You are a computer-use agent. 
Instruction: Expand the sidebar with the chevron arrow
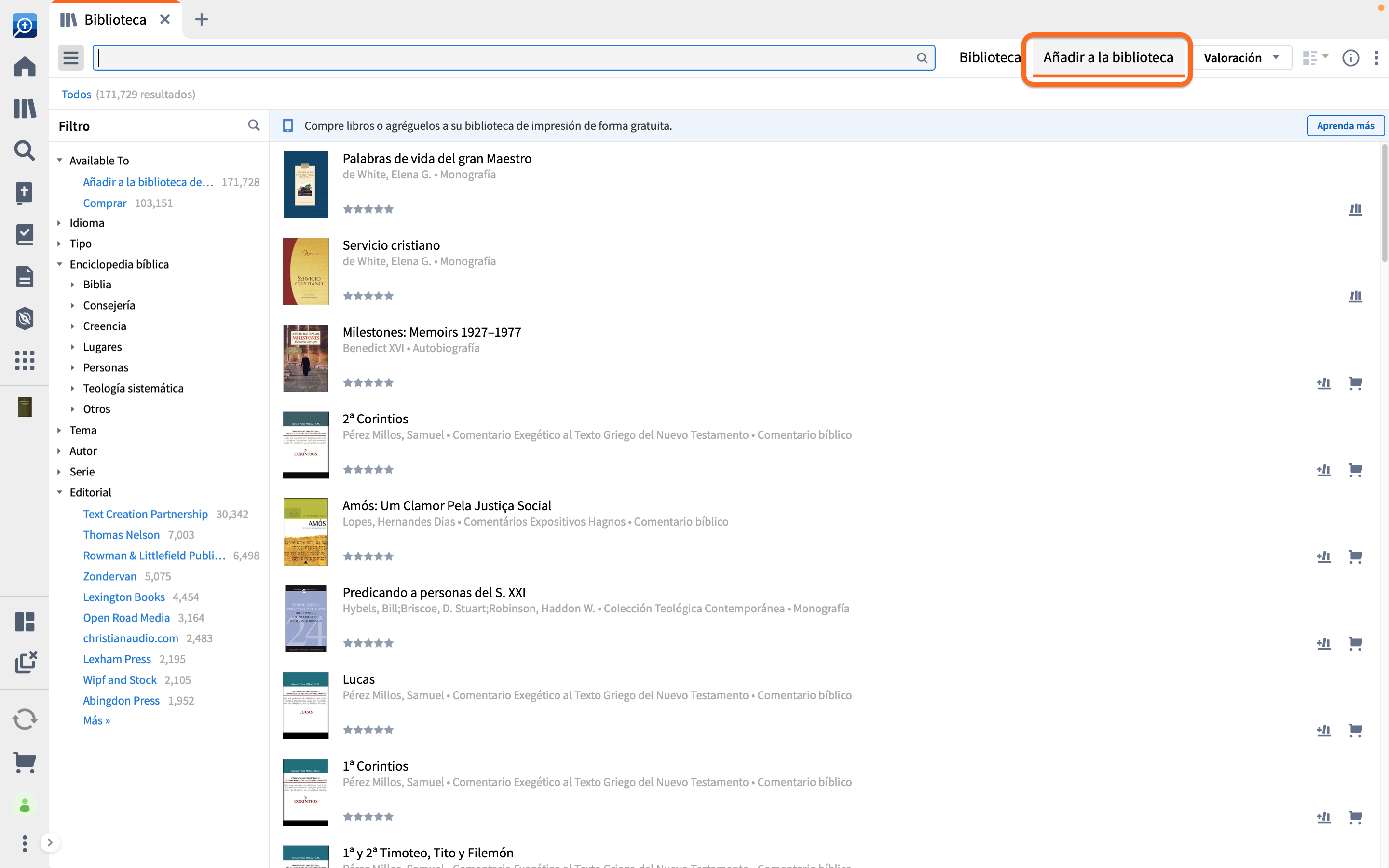(50, 843)
